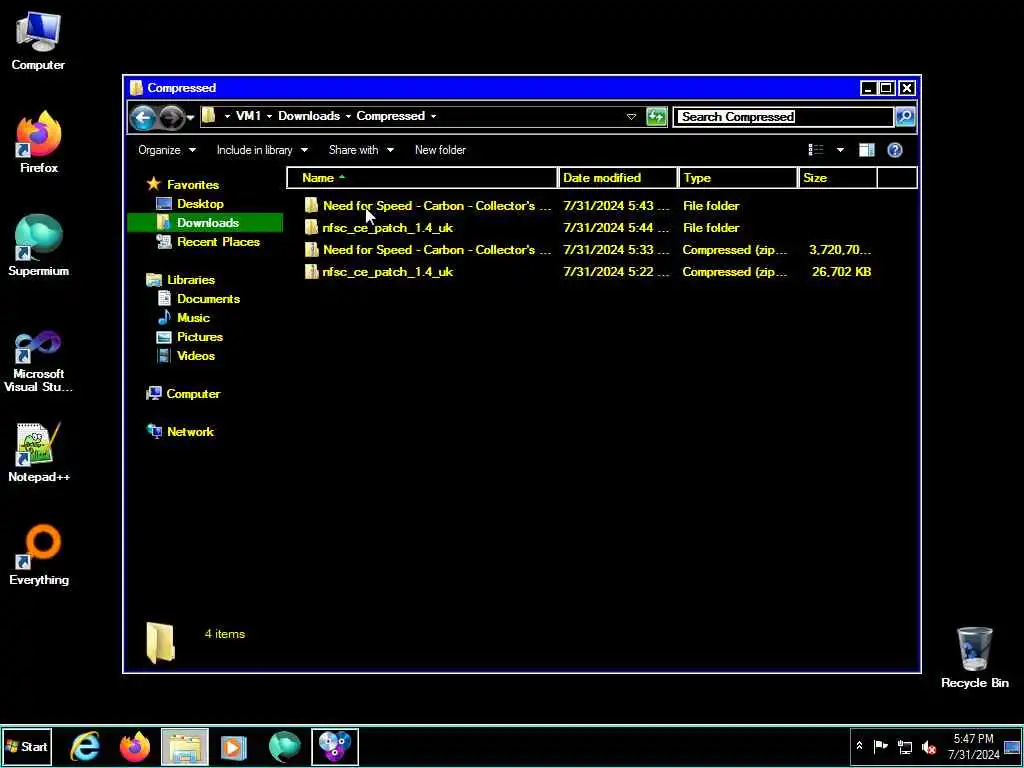1024x768 pixels.
Task: Click Libraries in navigation pane
Action: pos(191,280)
